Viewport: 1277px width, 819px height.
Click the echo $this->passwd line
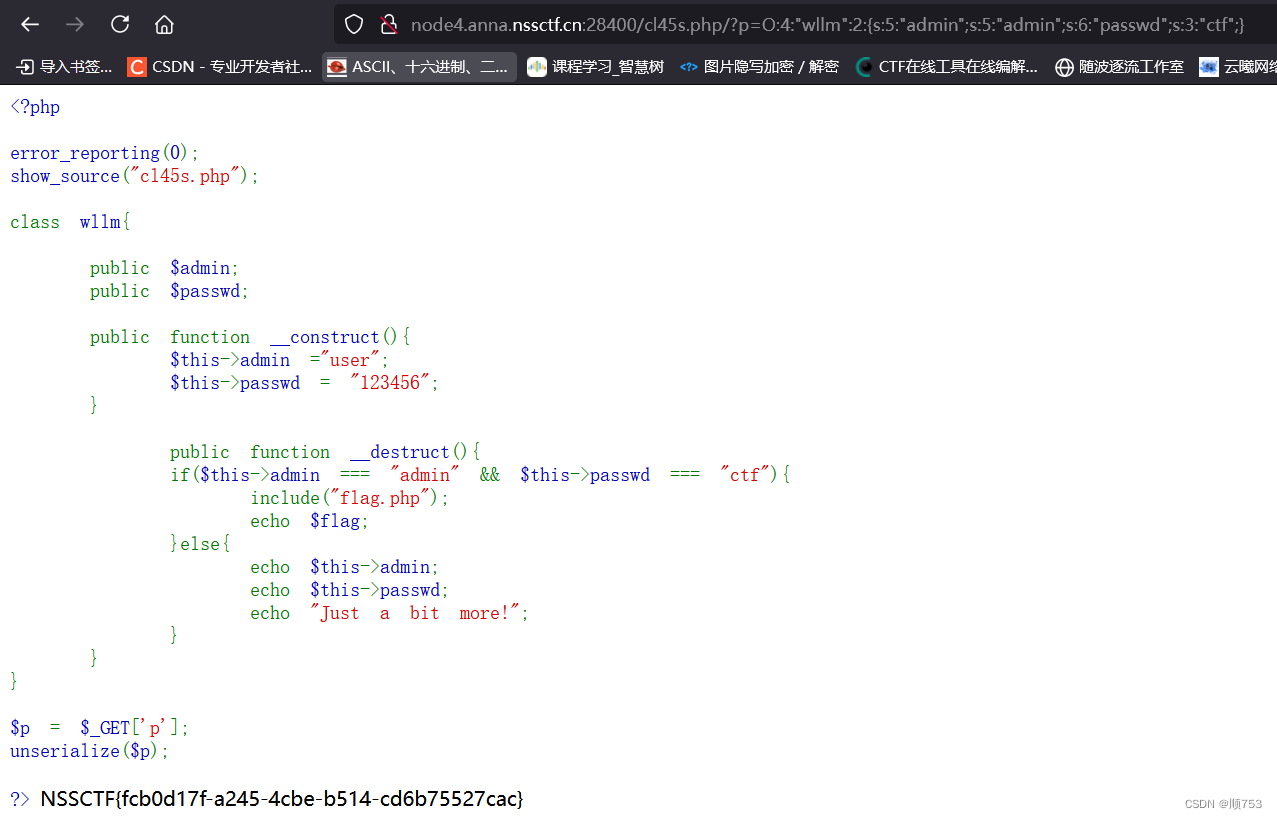point(349,590)
